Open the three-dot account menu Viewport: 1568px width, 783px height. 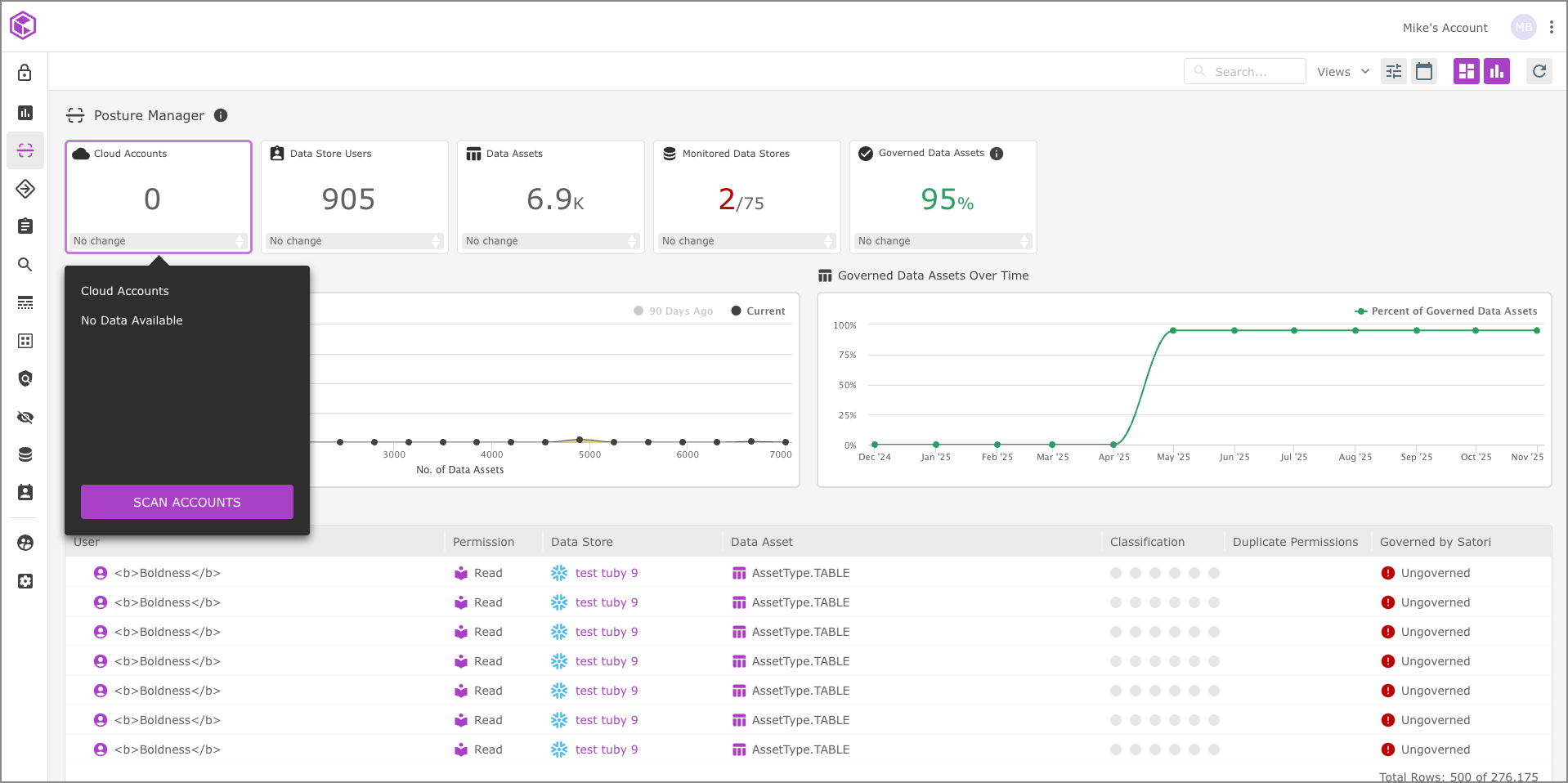1551,28
